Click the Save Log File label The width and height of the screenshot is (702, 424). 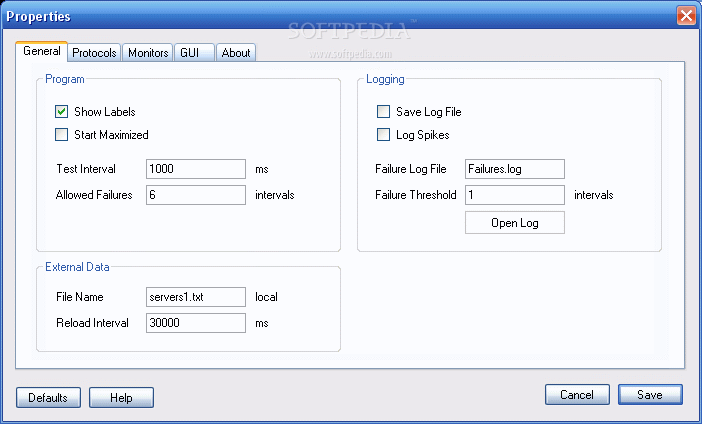tap(428, 112)
